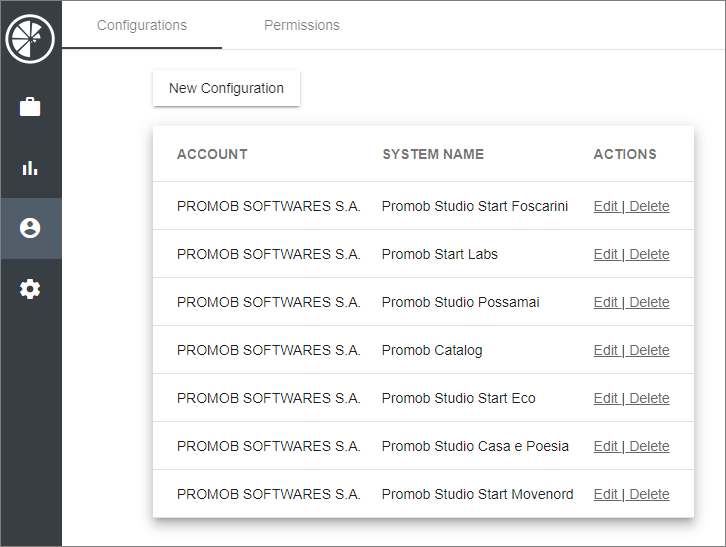Click the ACCOUNT column header
This screenshot has width=726, height=547.
pos(212,154)
